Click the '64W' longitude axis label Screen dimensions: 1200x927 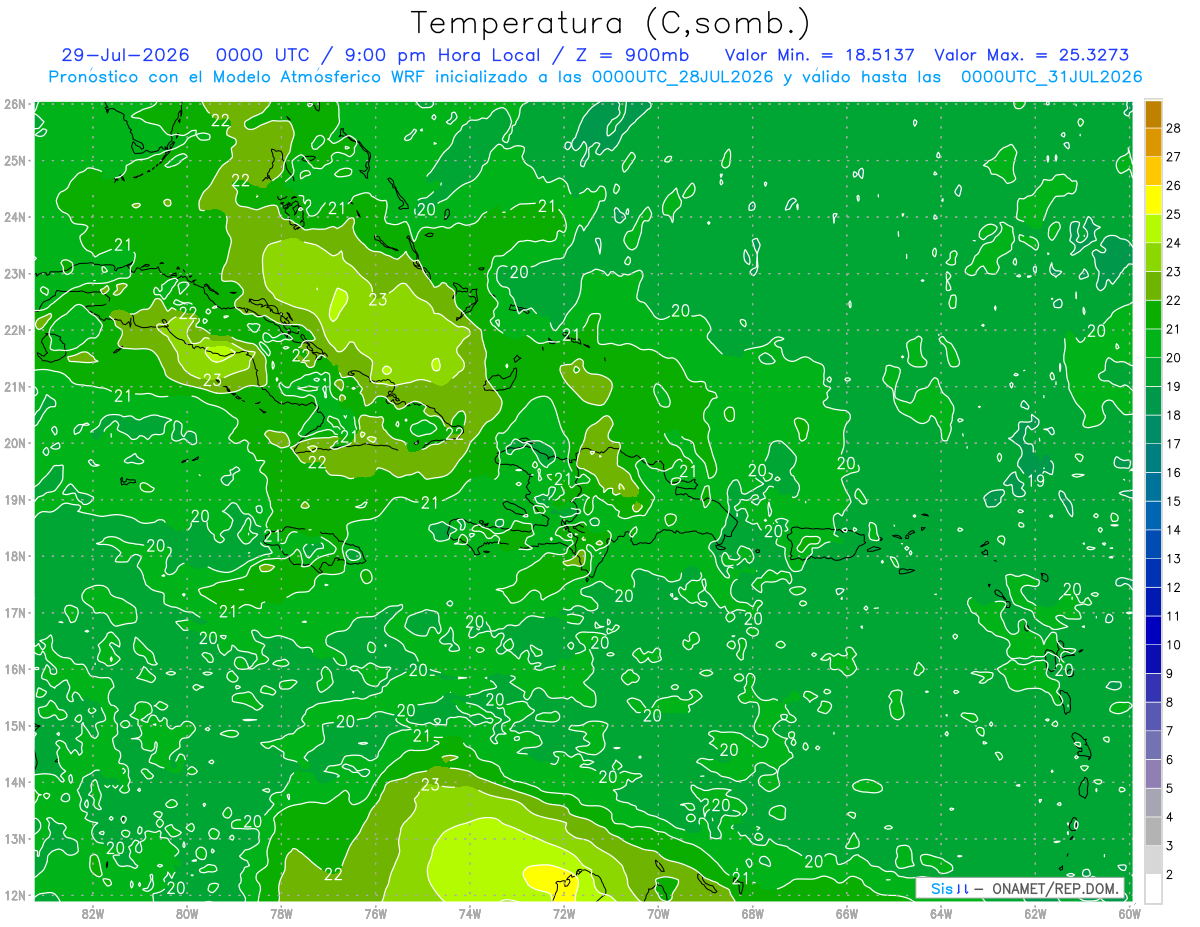tap(941, 912)
